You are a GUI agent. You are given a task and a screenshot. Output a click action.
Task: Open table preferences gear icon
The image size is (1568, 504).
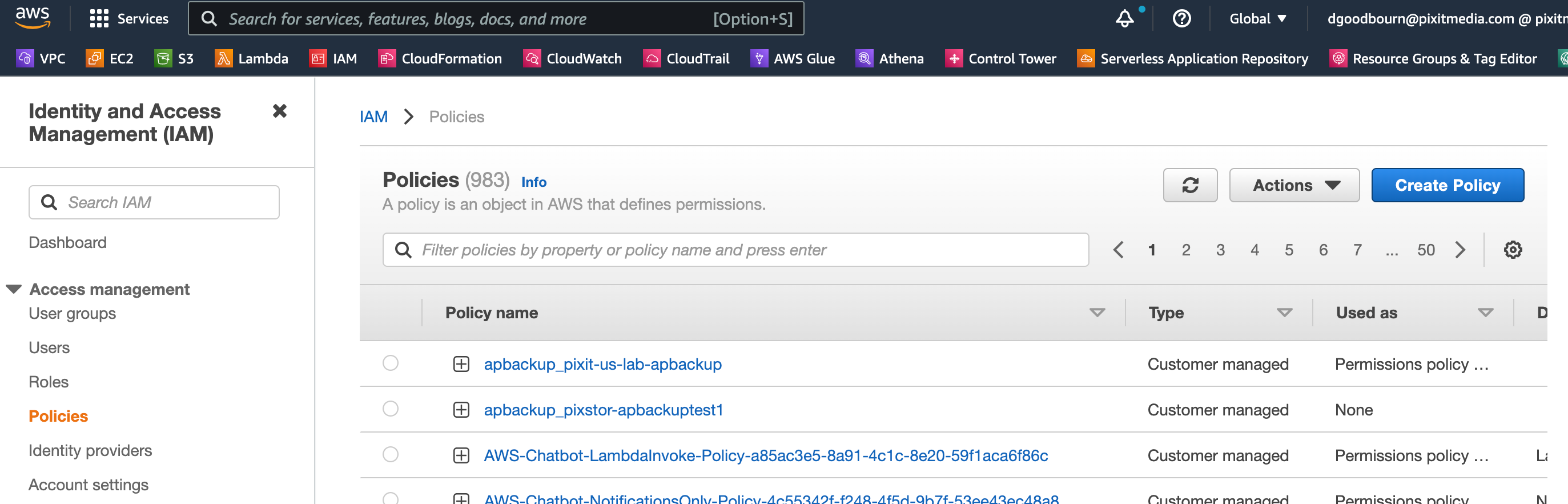[x=1513, y=250]
